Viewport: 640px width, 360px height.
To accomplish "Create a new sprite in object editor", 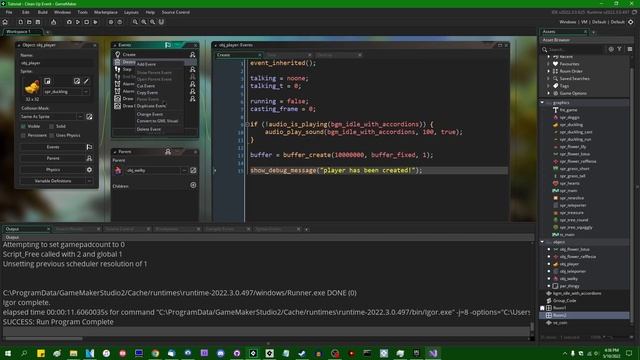I will [x=47, y=81].
